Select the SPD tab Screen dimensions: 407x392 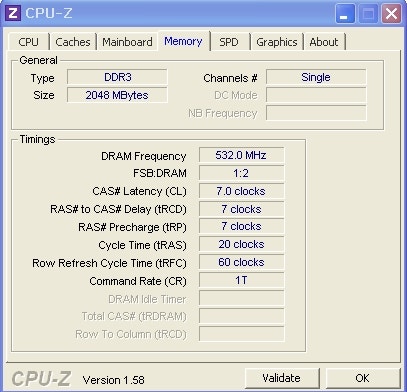229,42
